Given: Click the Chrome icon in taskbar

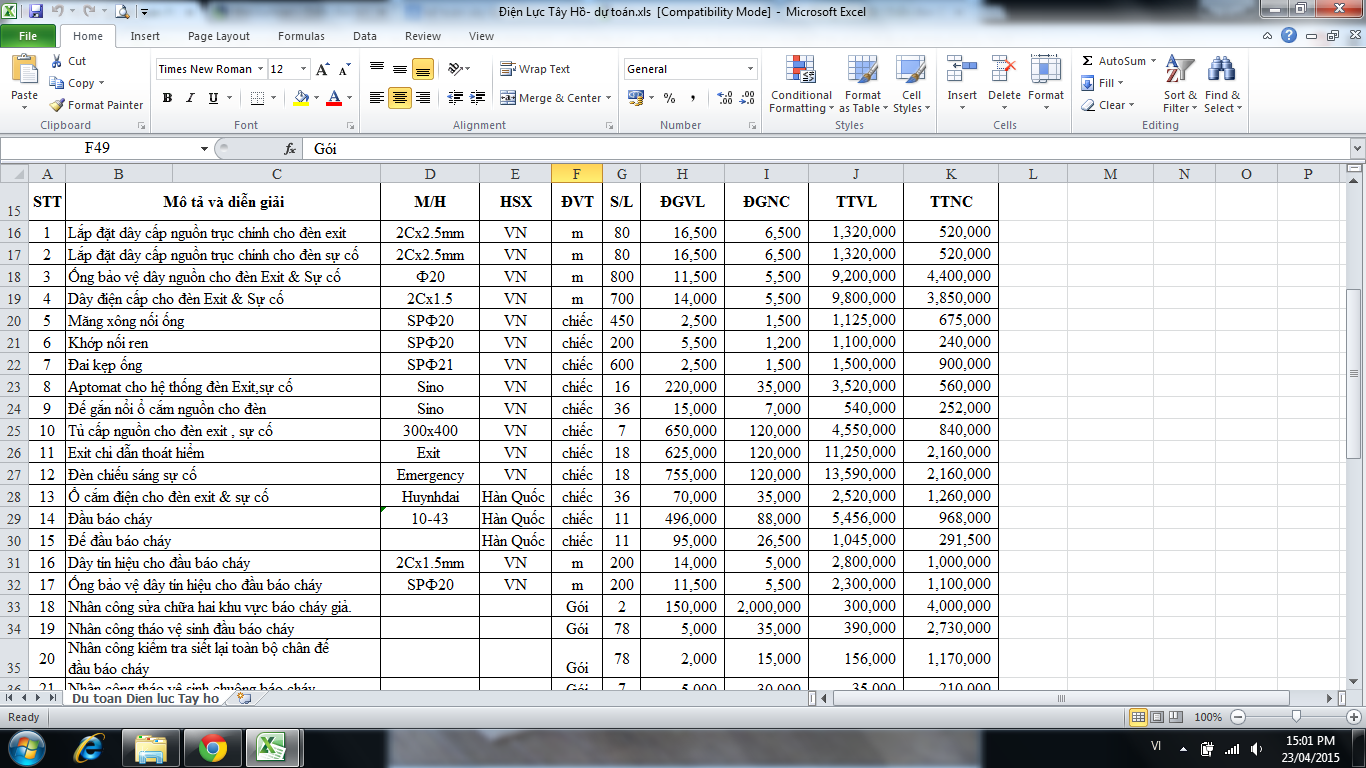Looking at the screenshot, I should 212,747.
